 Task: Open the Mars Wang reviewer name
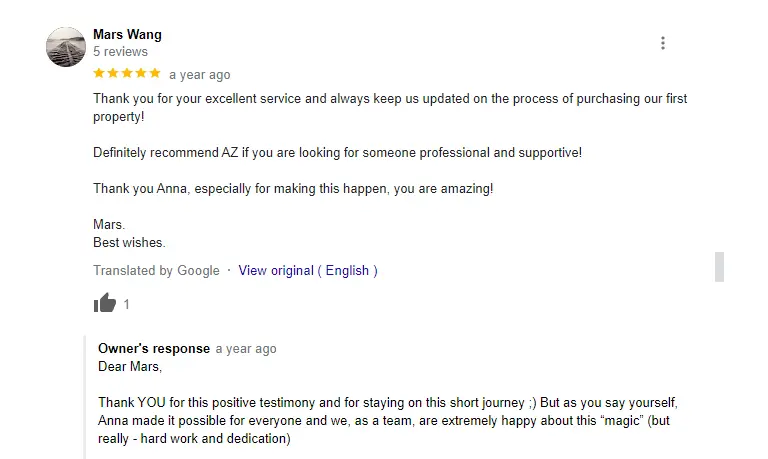127,34
